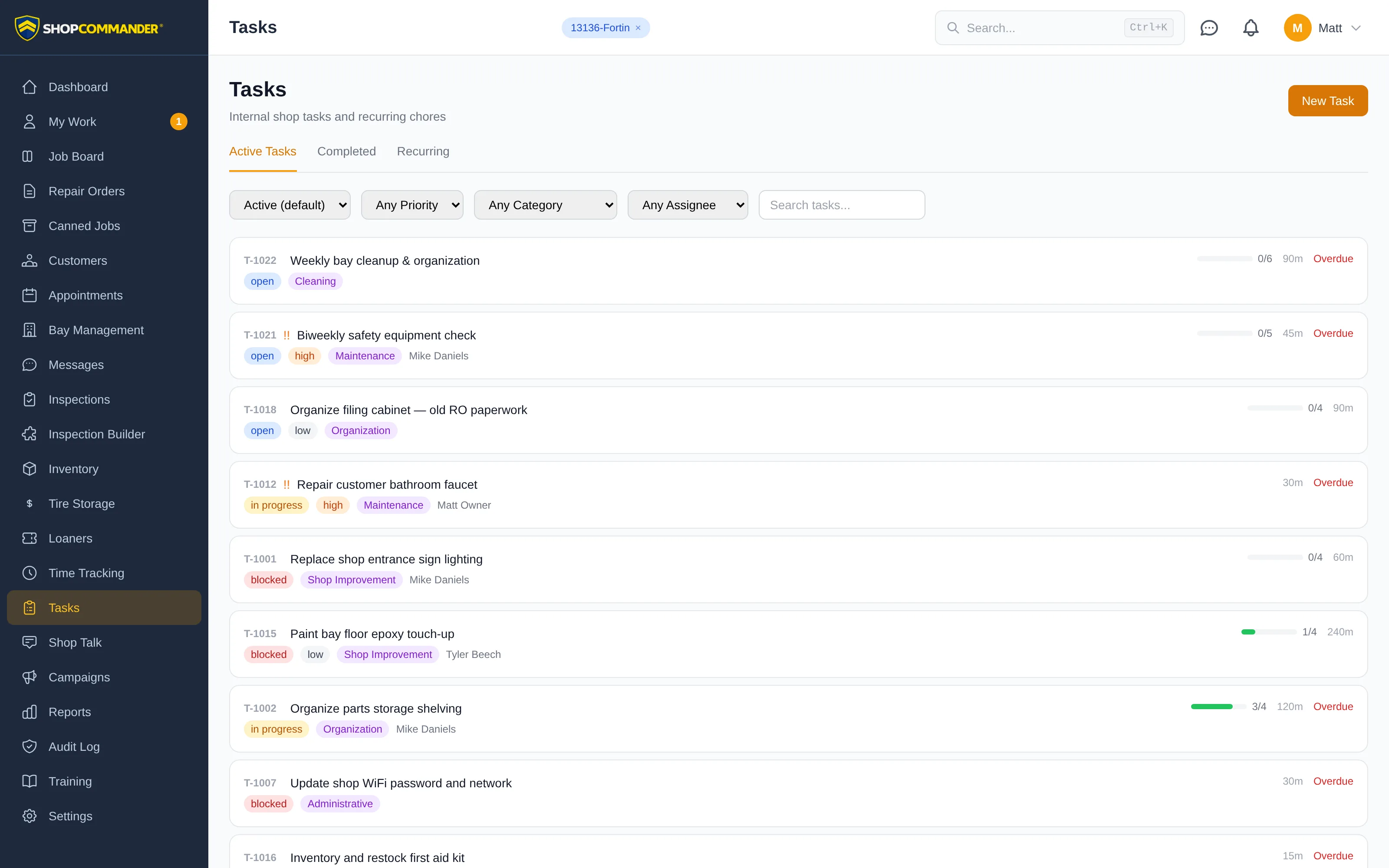Viewport: 1389px width, 868px height.
Task: Click the Bay Management building icon
Action: pos(29,330)
